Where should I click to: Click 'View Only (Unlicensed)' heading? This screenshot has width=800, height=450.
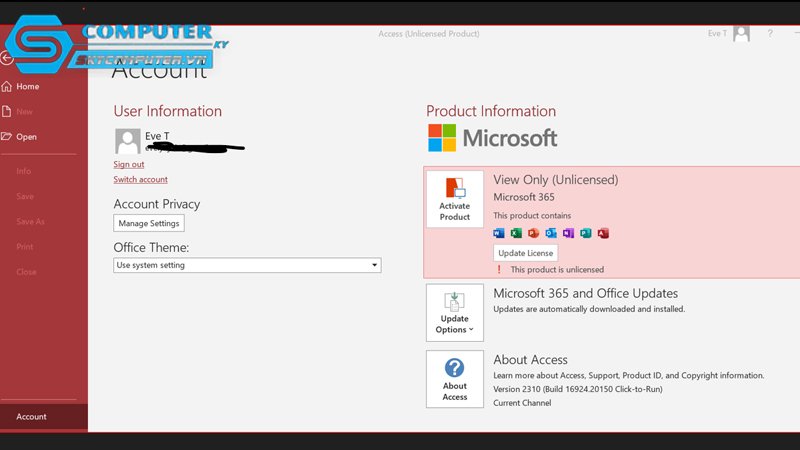tap(556, 180)
